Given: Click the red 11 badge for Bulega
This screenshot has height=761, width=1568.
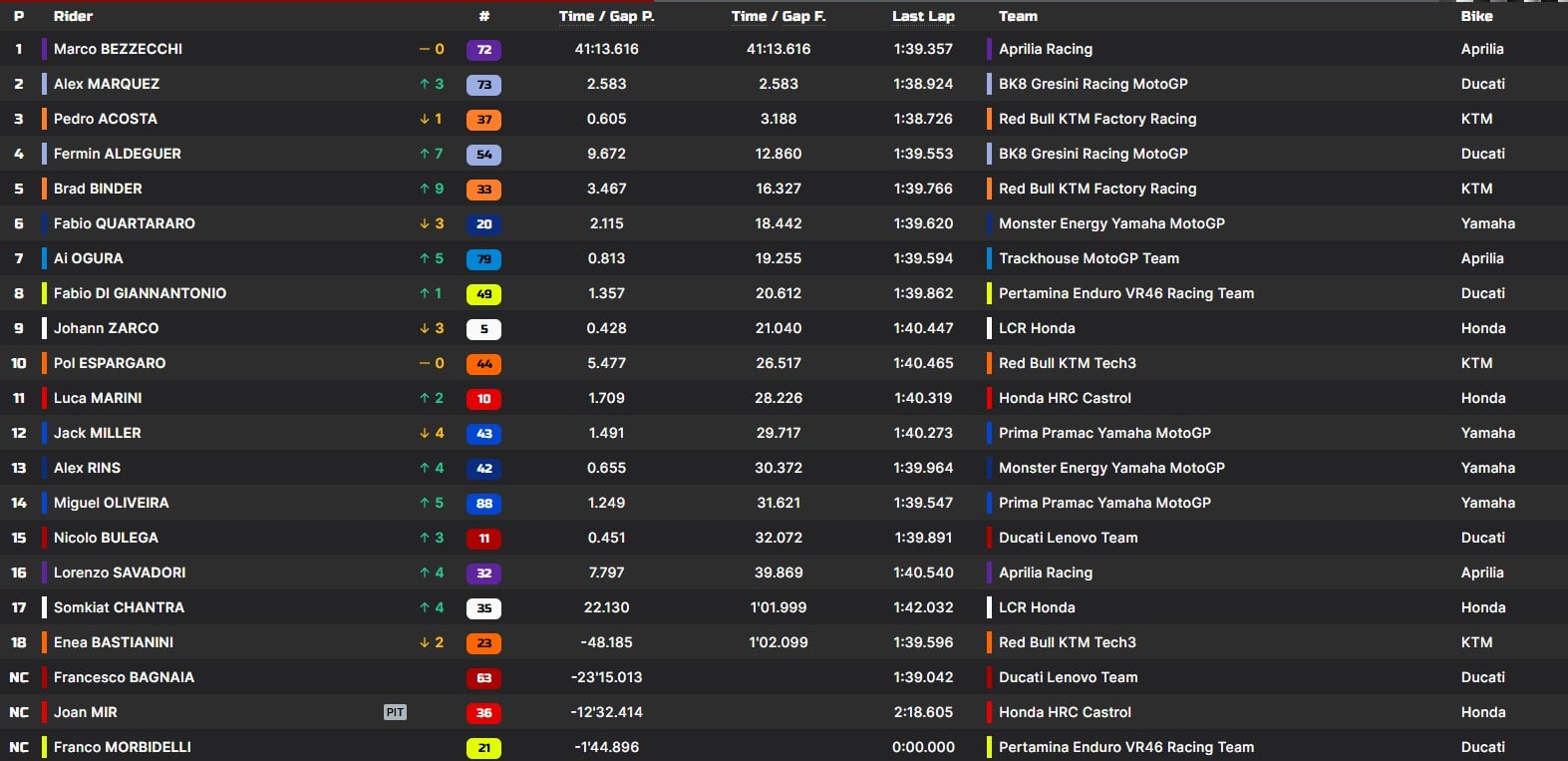Looking at the screenshot, I should pyautogui.click(x=483, y=539).
